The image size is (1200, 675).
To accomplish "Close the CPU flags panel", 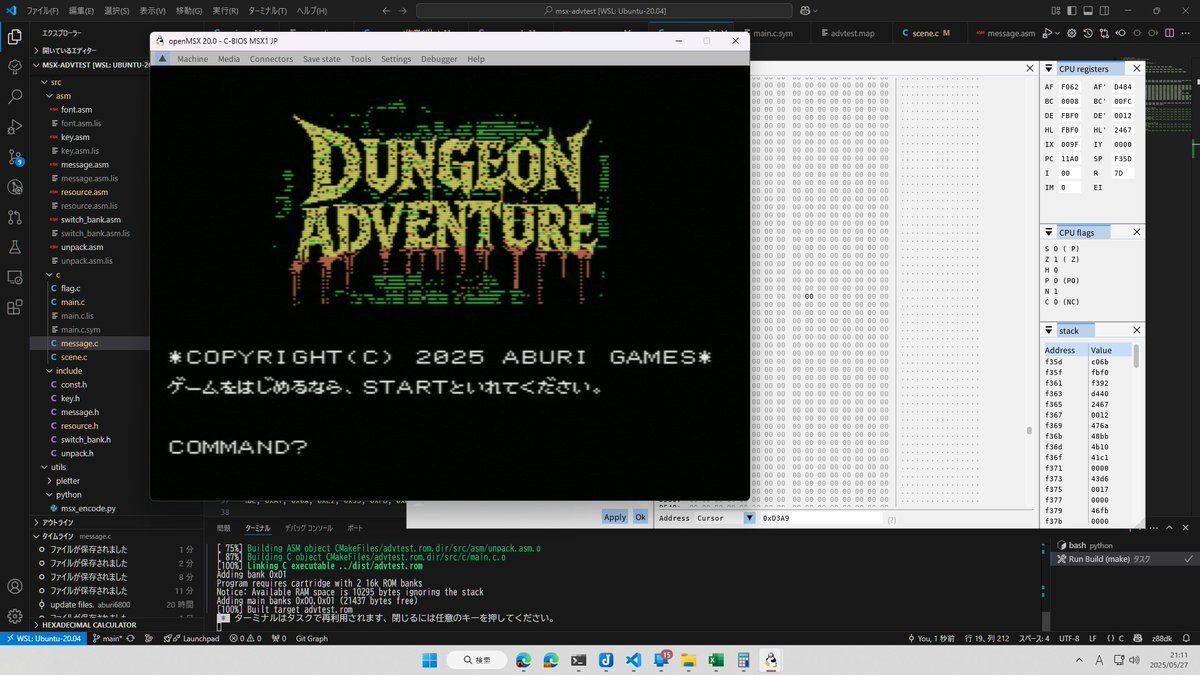I will [x=1136, y=232].
